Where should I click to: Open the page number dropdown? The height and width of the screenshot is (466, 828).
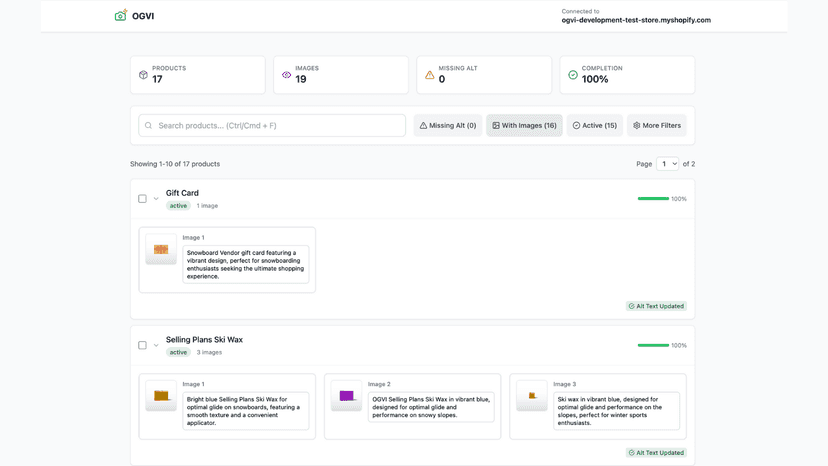point(667,164)
